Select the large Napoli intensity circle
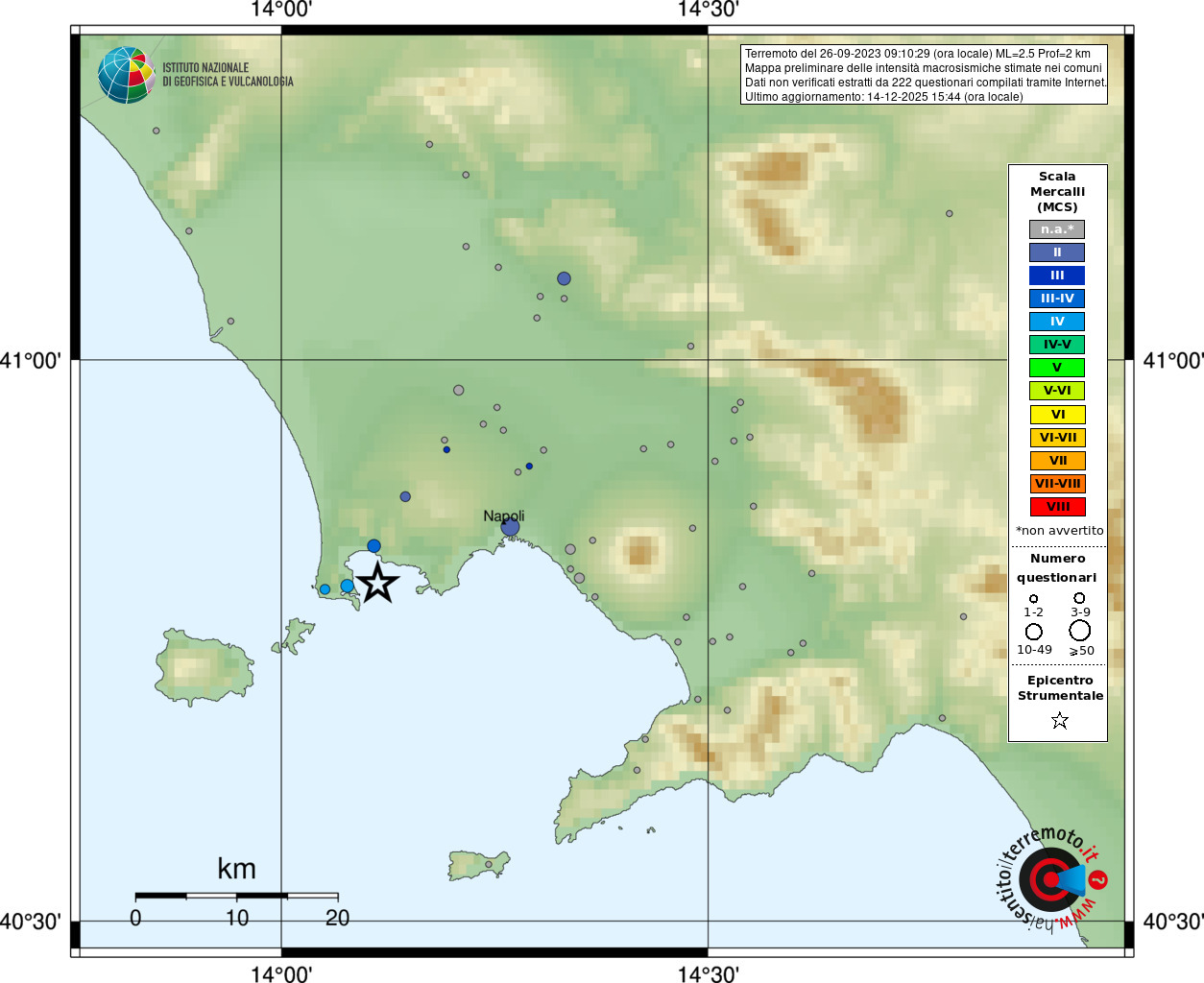The height and width of the screenshot is (983, 1204). (510, 527)
